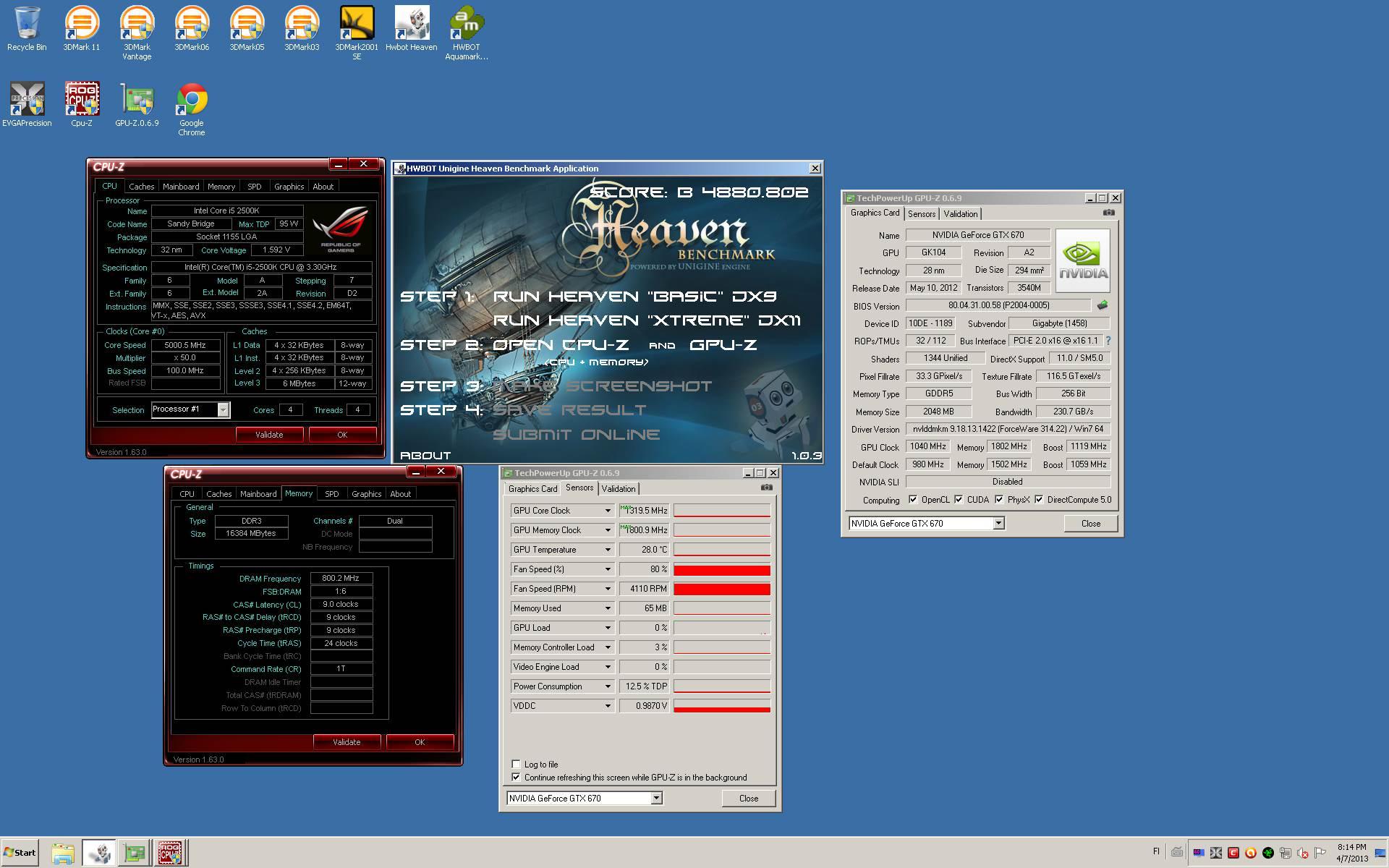
Task: Open Graphics tab in bottom CPU-Z window
Action: pos(367,494)
